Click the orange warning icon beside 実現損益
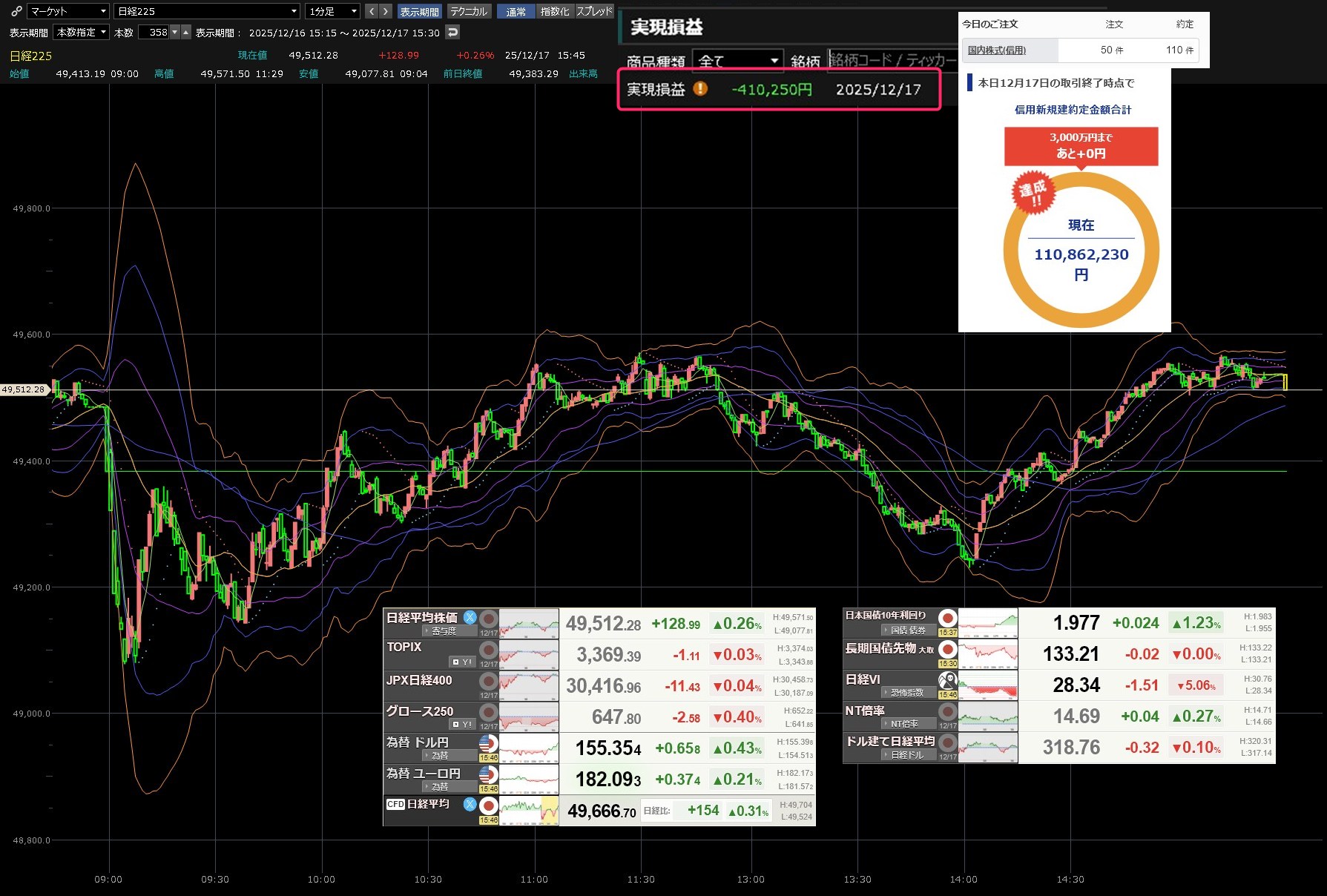The width and height of the screenshot is (1327, 896). point(700,89)
